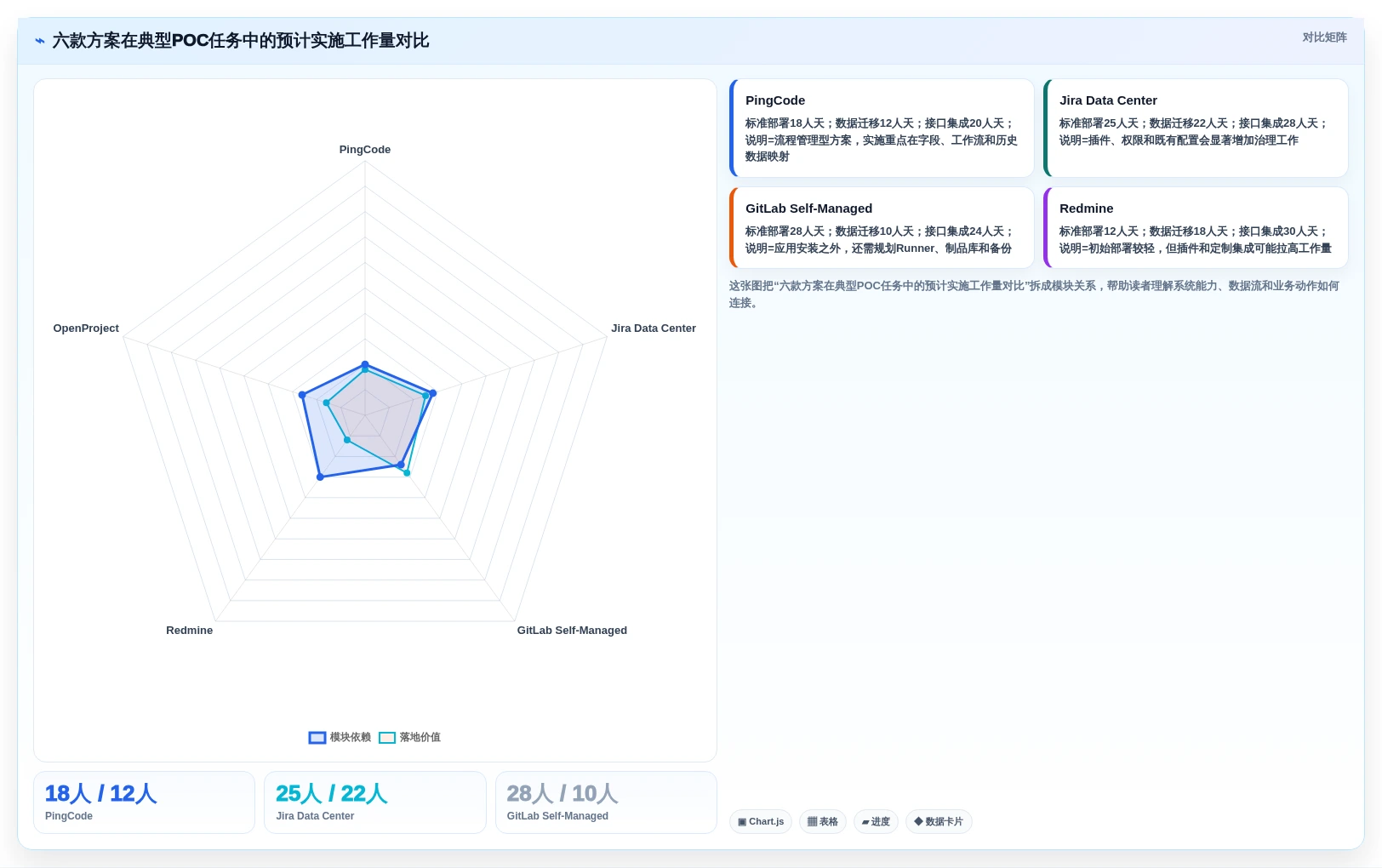Viewport: 1382px width, 868px height.
Task: Click the PingCode axis label on the radar chart
Action: [365, 150]
